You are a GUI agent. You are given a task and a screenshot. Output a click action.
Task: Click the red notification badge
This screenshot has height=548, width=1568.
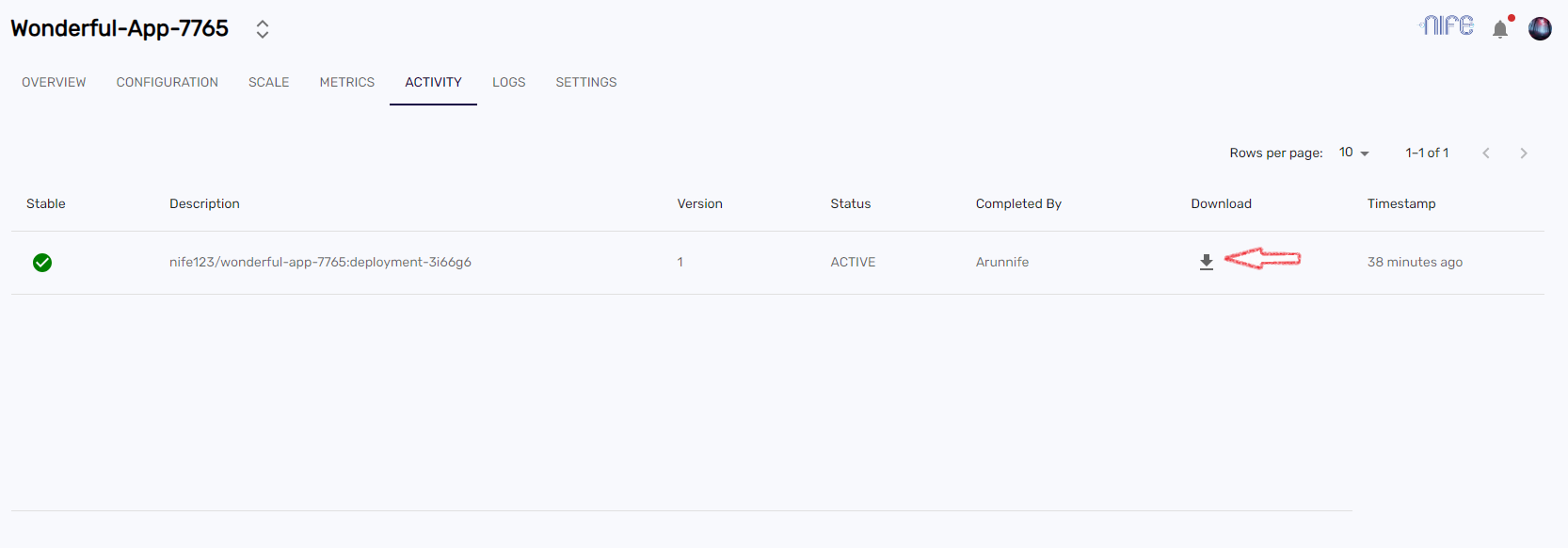[1511, 18]
